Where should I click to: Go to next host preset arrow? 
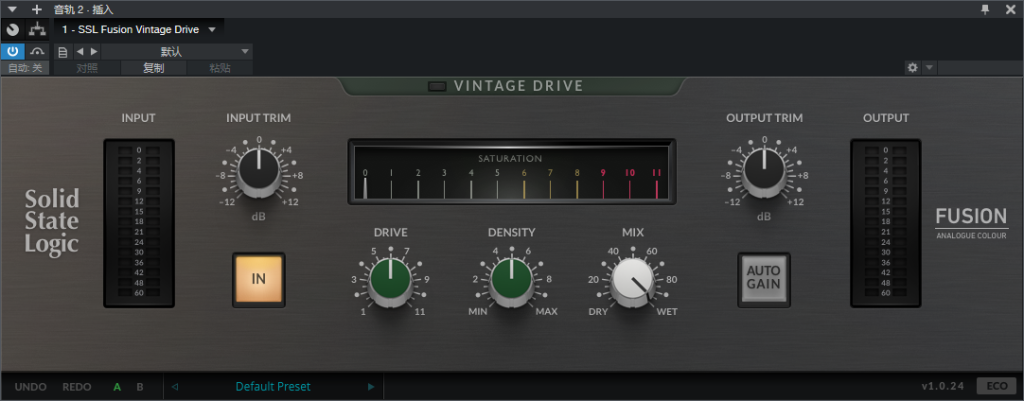(x=94, y=52)
